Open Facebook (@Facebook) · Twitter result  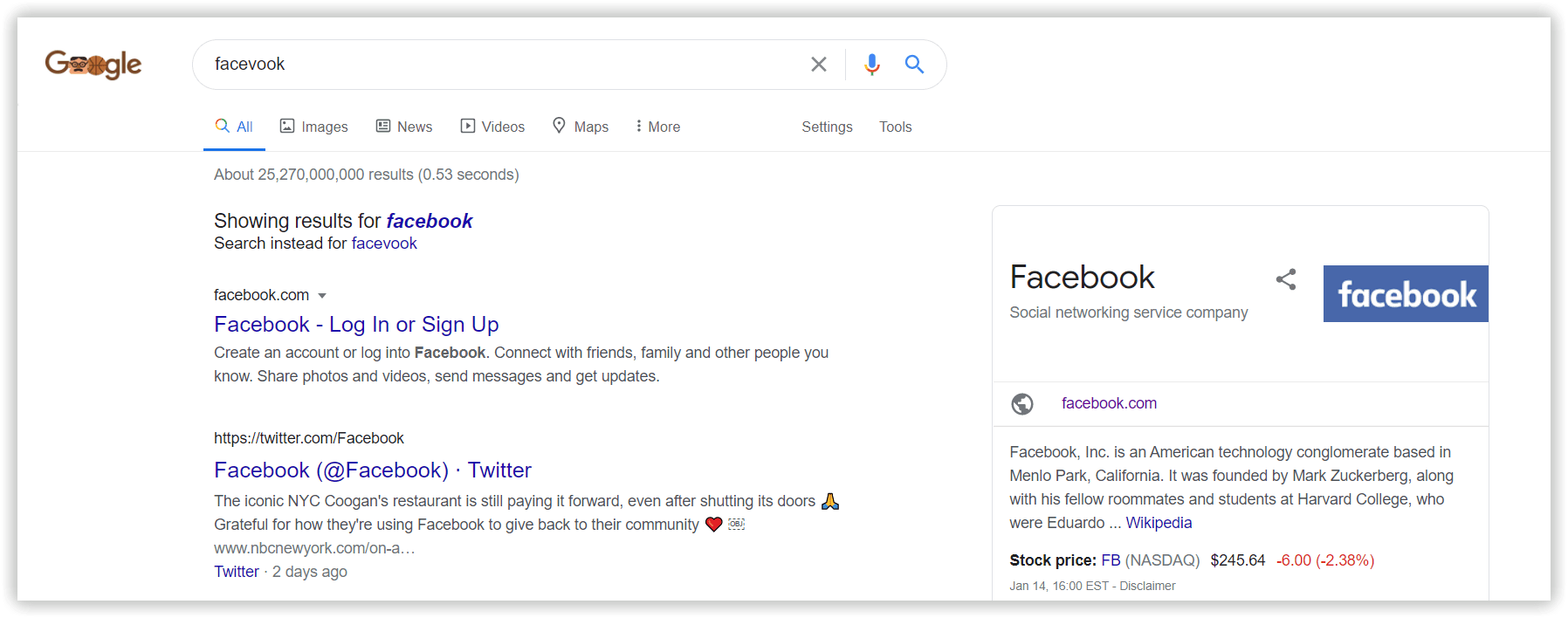373,470
